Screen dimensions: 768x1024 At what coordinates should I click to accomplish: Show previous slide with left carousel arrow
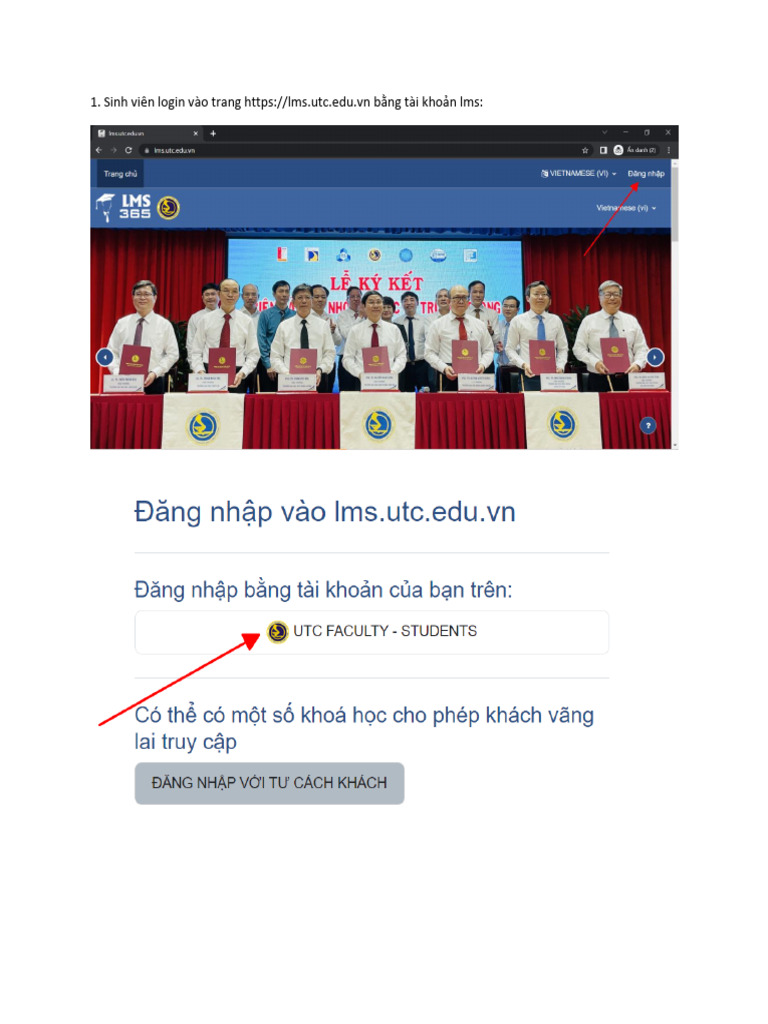point(105,357)
